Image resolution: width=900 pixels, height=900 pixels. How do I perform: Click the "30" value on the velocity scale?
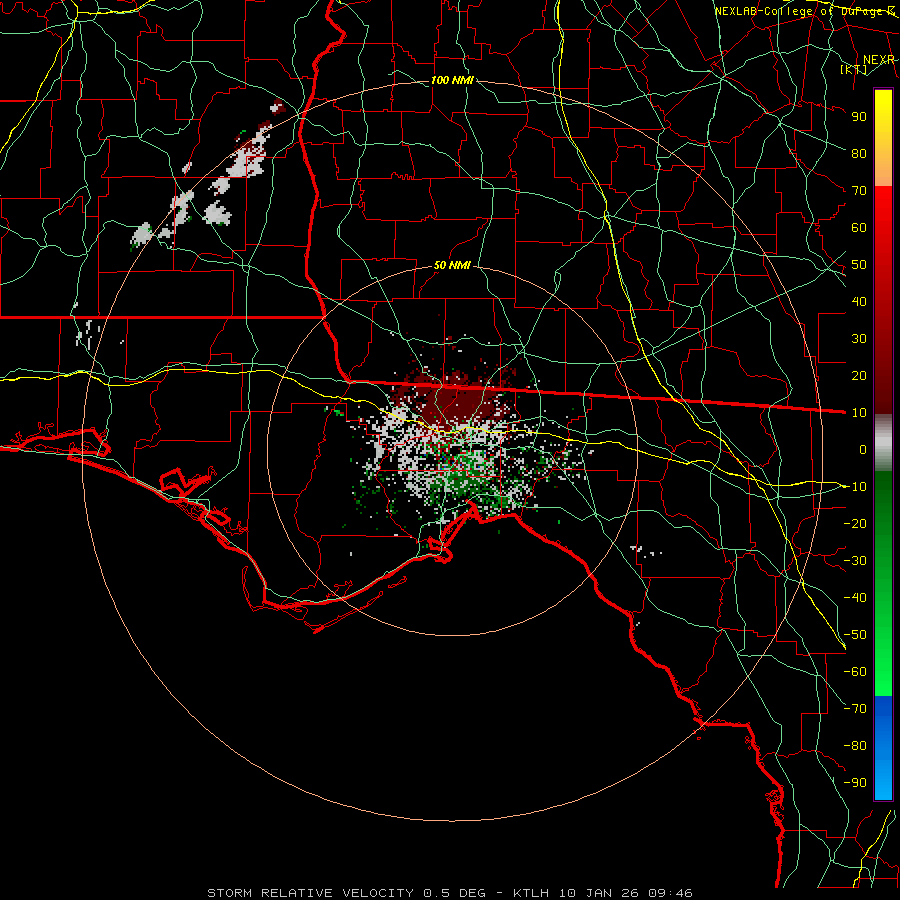pyautogui.click(x=859, y=339)
